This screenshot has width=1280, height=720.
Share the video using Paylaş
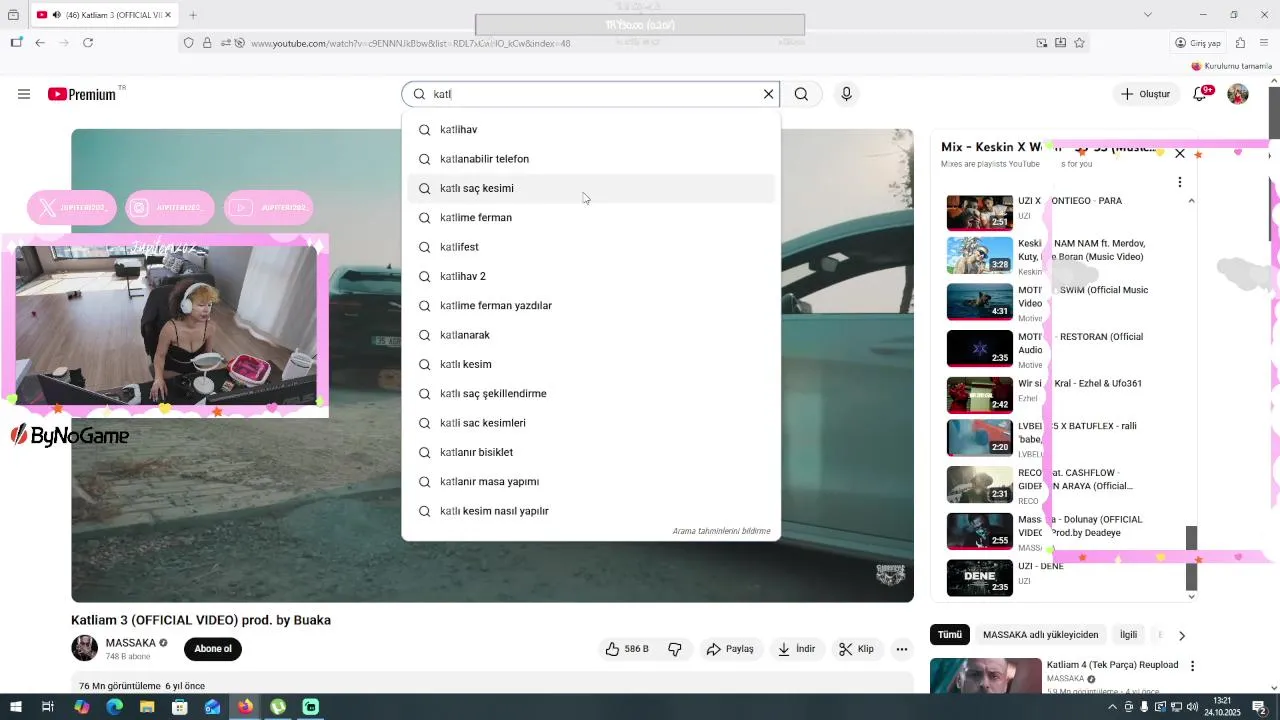[x=730, y=649]
